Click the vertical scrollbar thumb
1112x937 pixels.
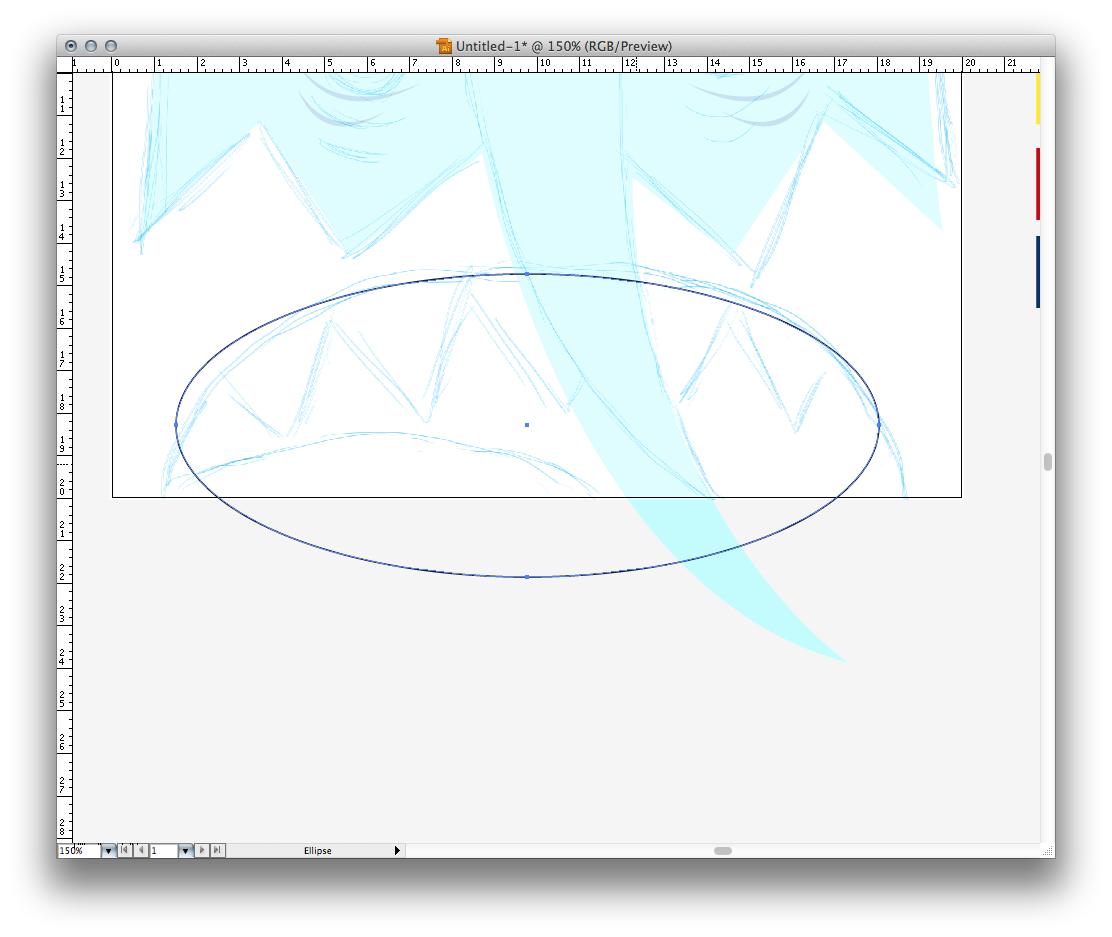[1047, 461]
